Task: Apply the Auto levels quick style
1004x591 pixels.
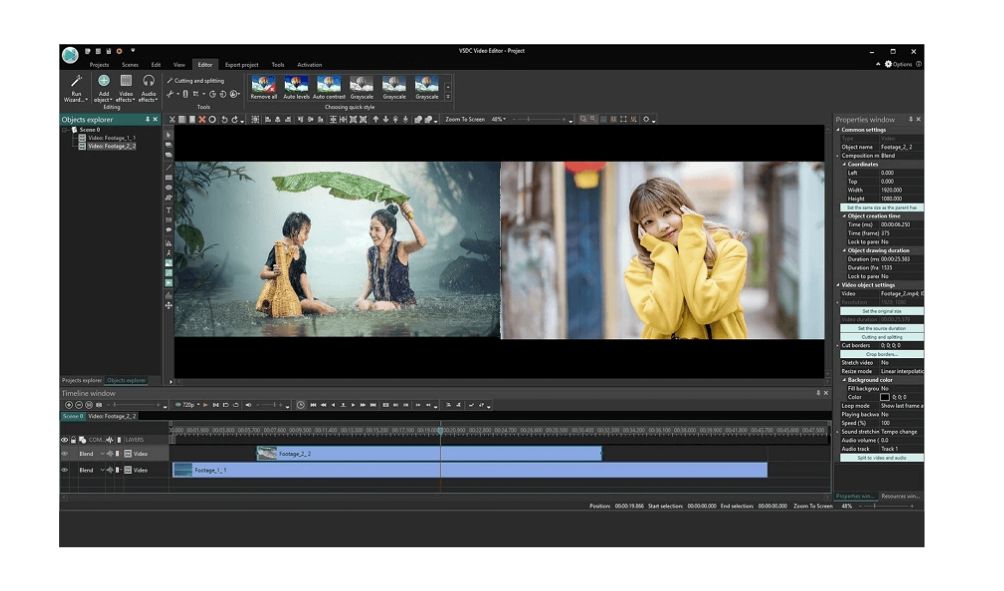Action: pyautogui.click(x=296, y=85)
